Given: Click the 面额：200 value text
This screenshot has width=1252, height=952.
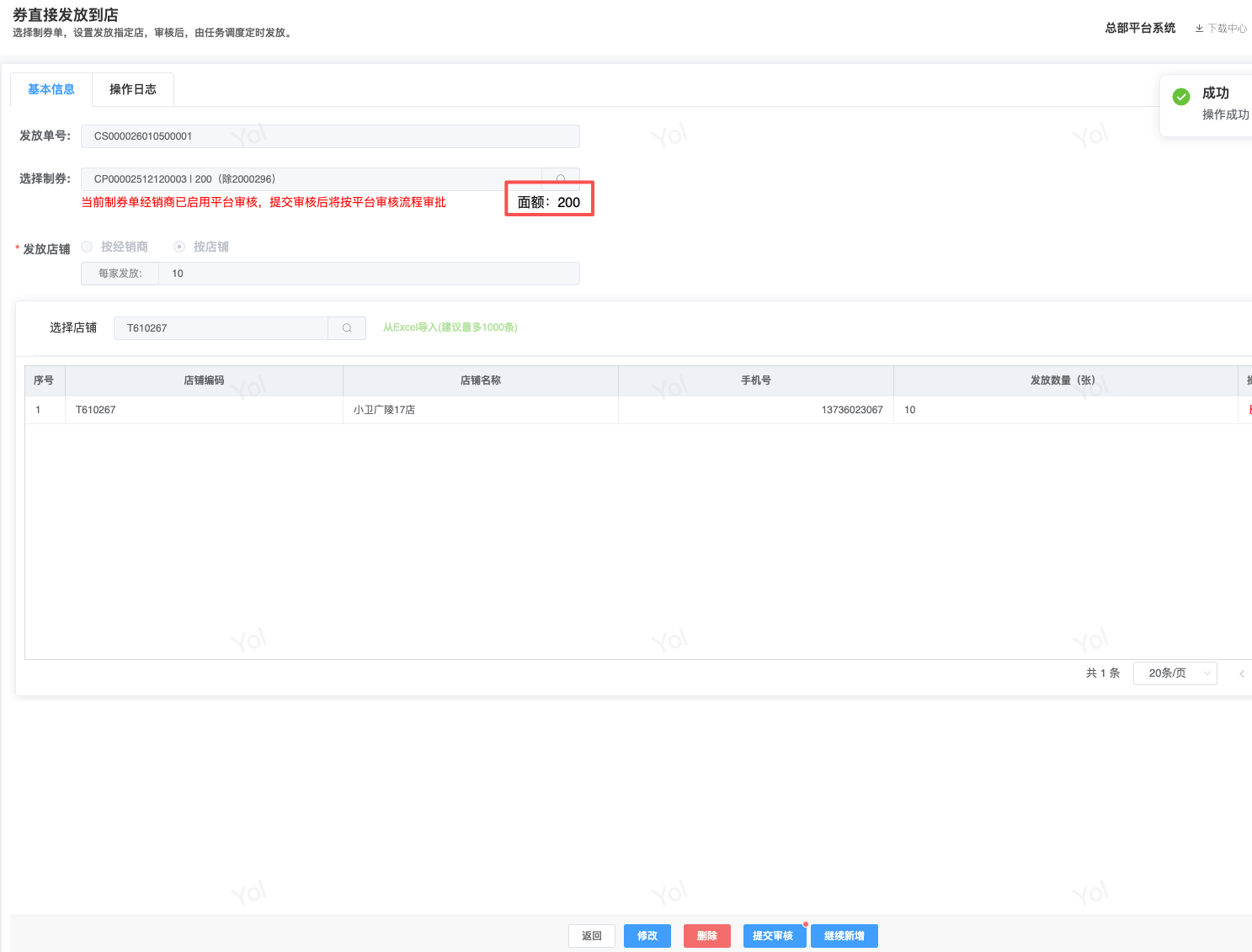Looking at the screenshot, I should [x=549, y=202].
